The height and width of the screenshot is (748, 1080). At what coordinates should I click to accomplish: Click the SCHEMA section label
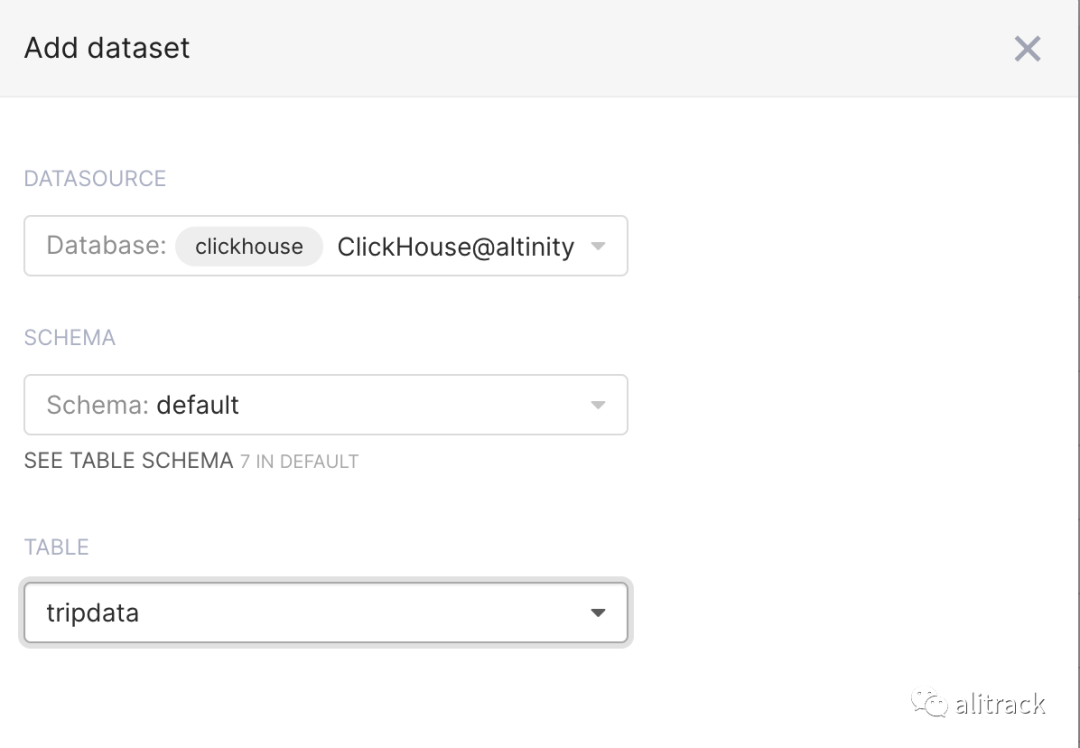[70, 338]
